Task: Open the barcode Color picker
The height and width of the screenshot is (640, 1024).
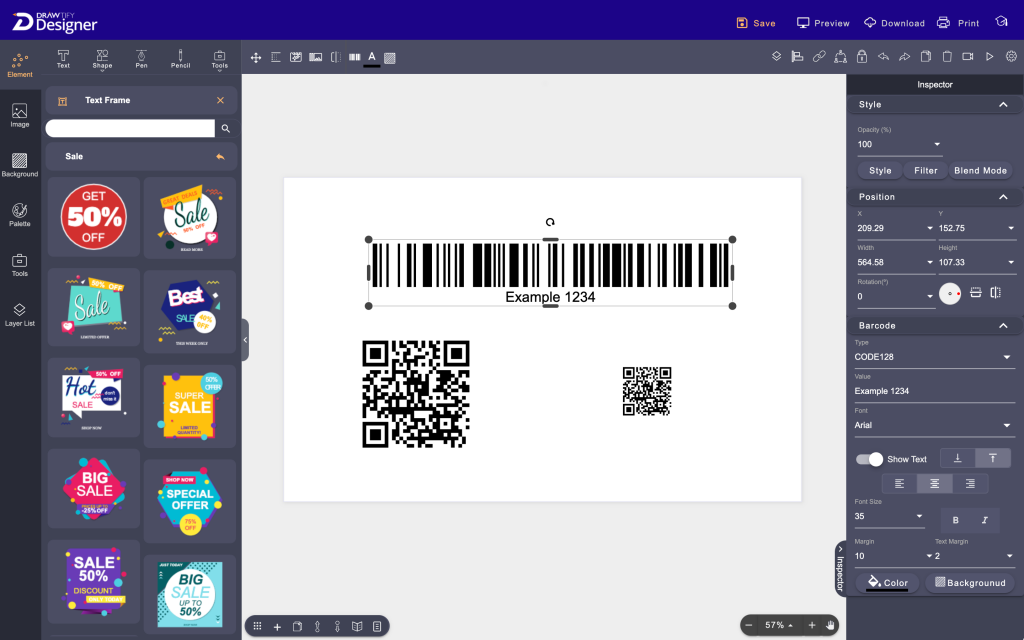Action: tap(886, 583)
